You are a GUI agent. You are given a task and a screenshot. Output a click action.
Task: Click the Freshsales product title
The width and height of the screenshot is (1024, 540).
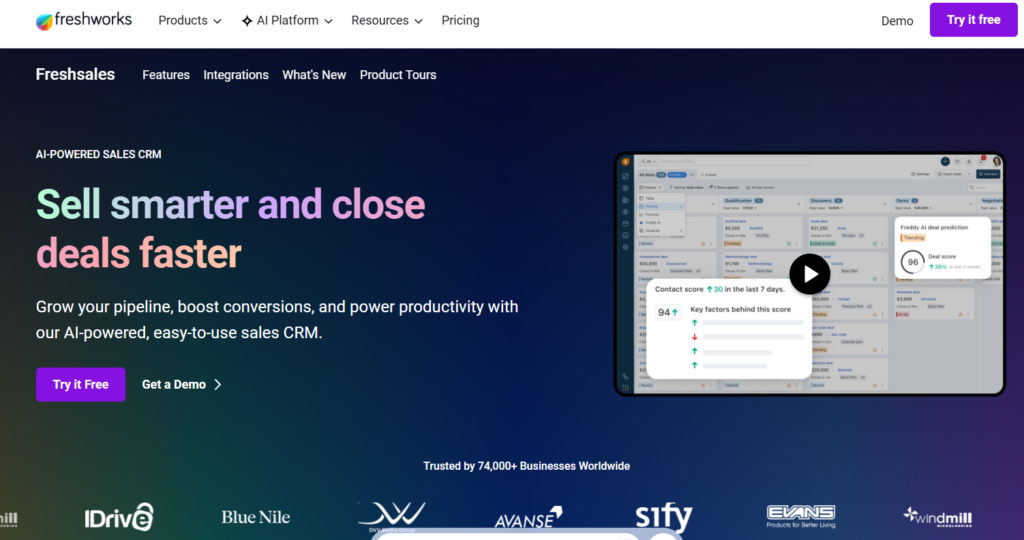tap(75, 74)
